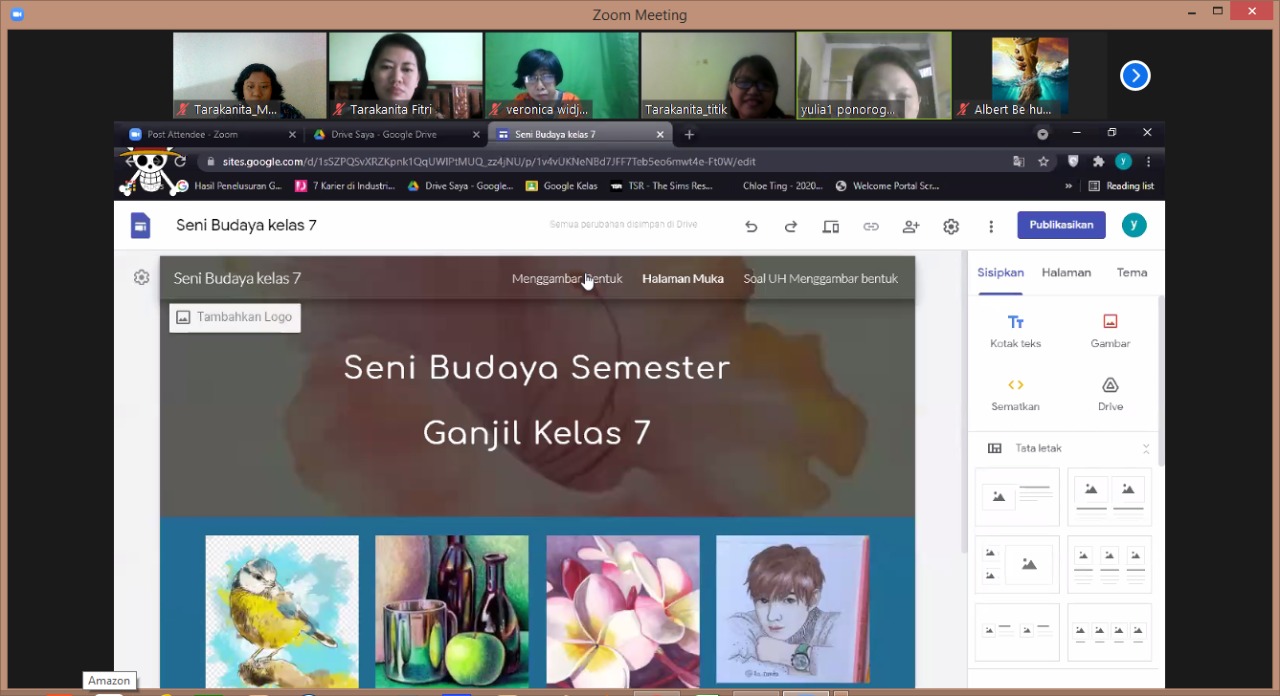Select the bird painting image
This screenshot has width=1280, height=696.
pyautogui.click(x=282, y=611)
